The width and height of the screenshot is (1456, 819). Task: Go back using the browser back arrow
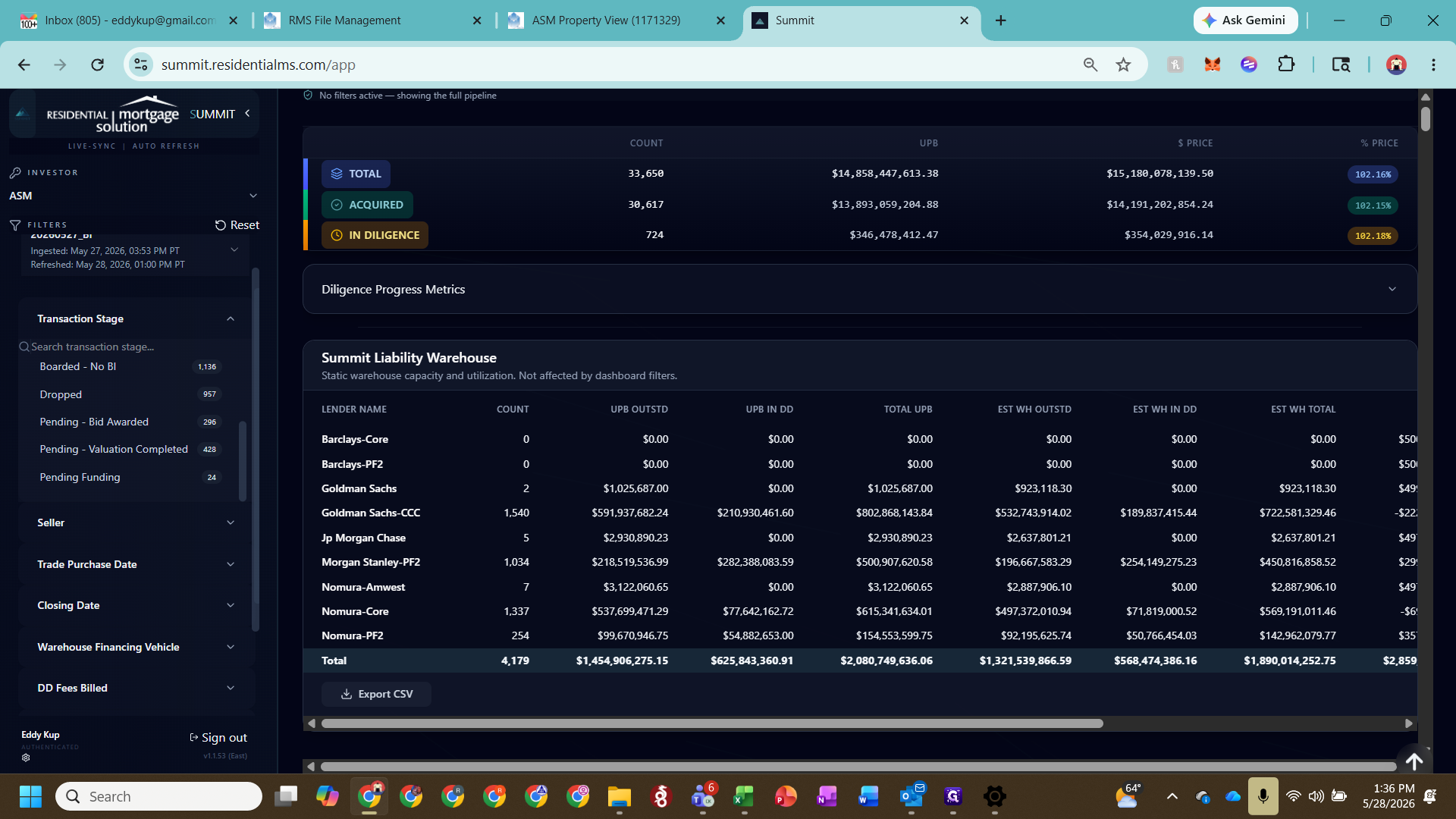(x=24, y=64)
